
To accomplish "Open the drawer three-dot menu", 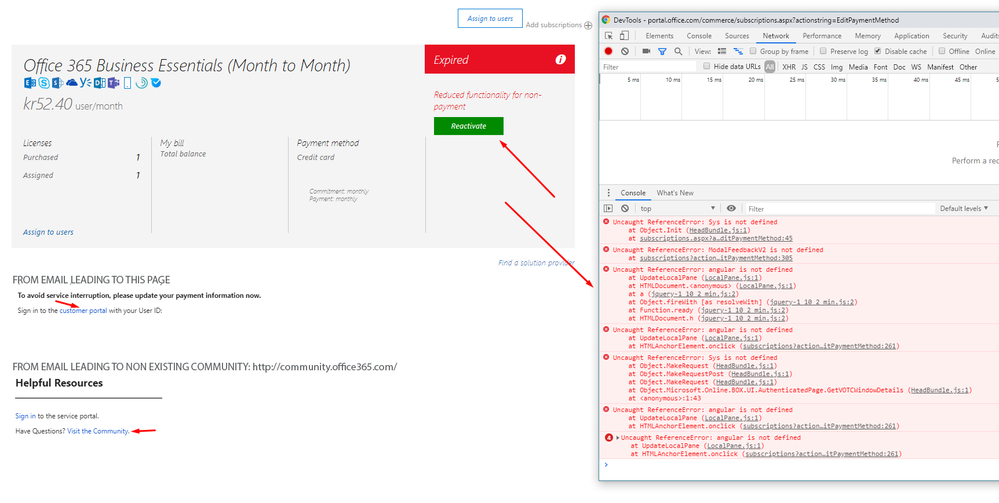I will point(608,193).
